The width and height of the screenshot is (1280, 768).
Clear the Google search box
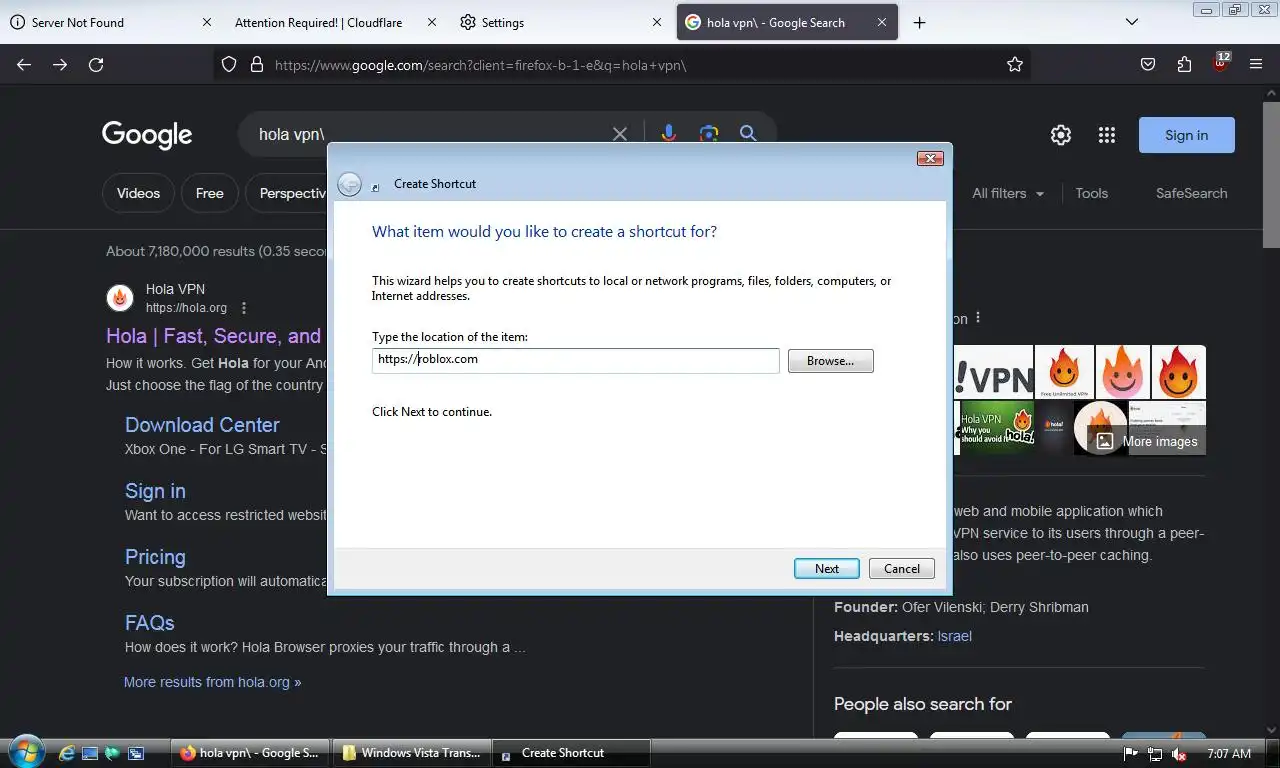(x=620, y=134)
